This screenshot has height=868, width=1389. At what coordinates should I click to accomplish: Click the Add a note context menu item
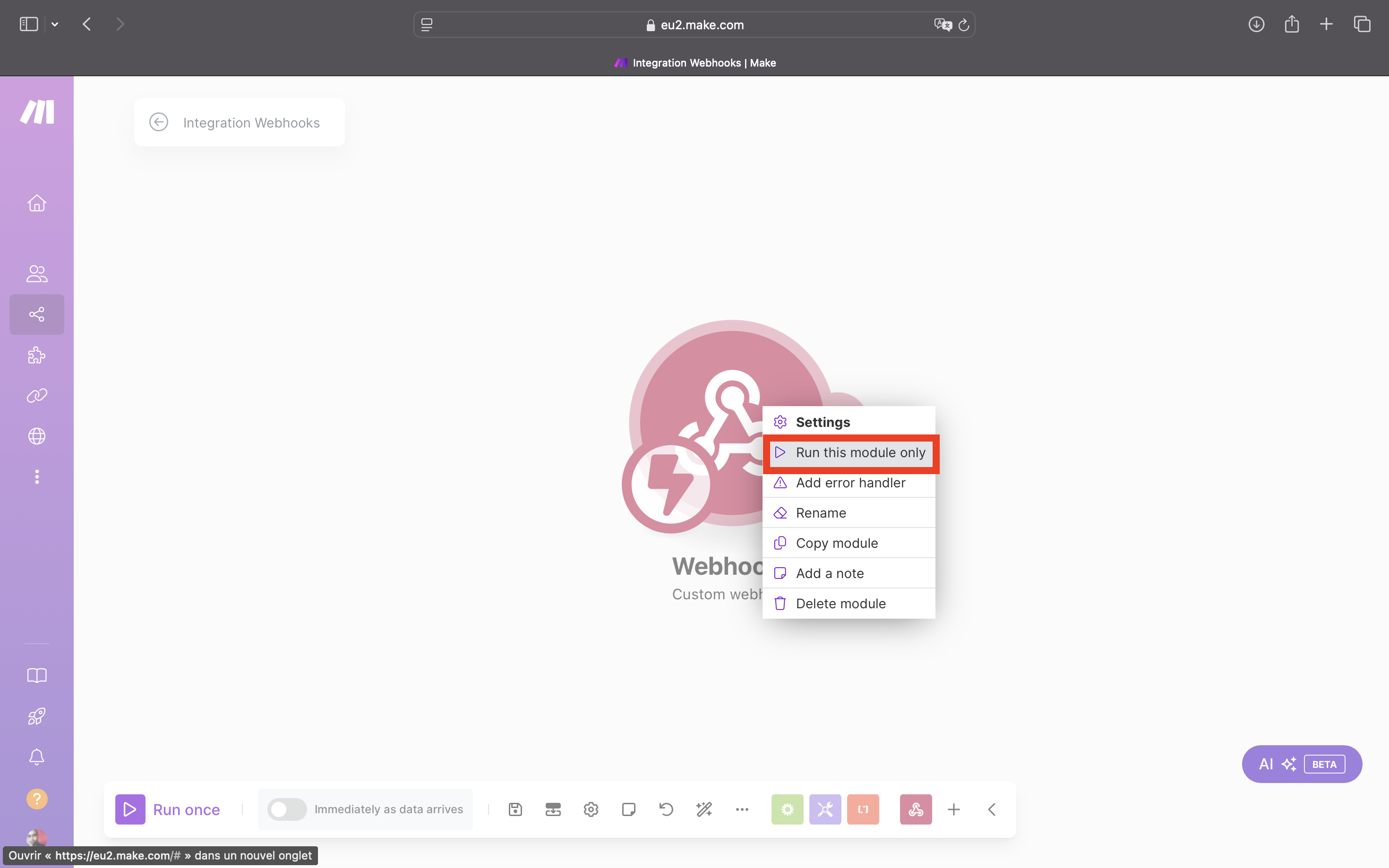830,573
